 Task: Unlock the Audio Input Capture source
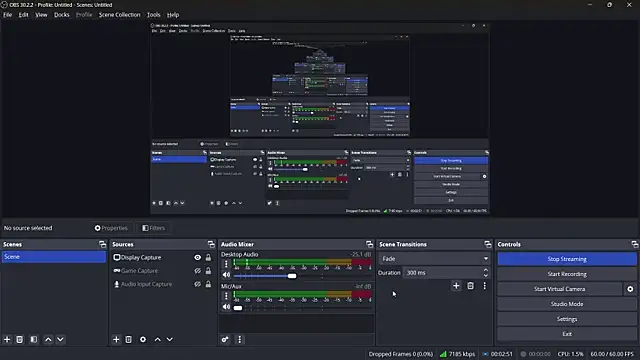[208, 284]
